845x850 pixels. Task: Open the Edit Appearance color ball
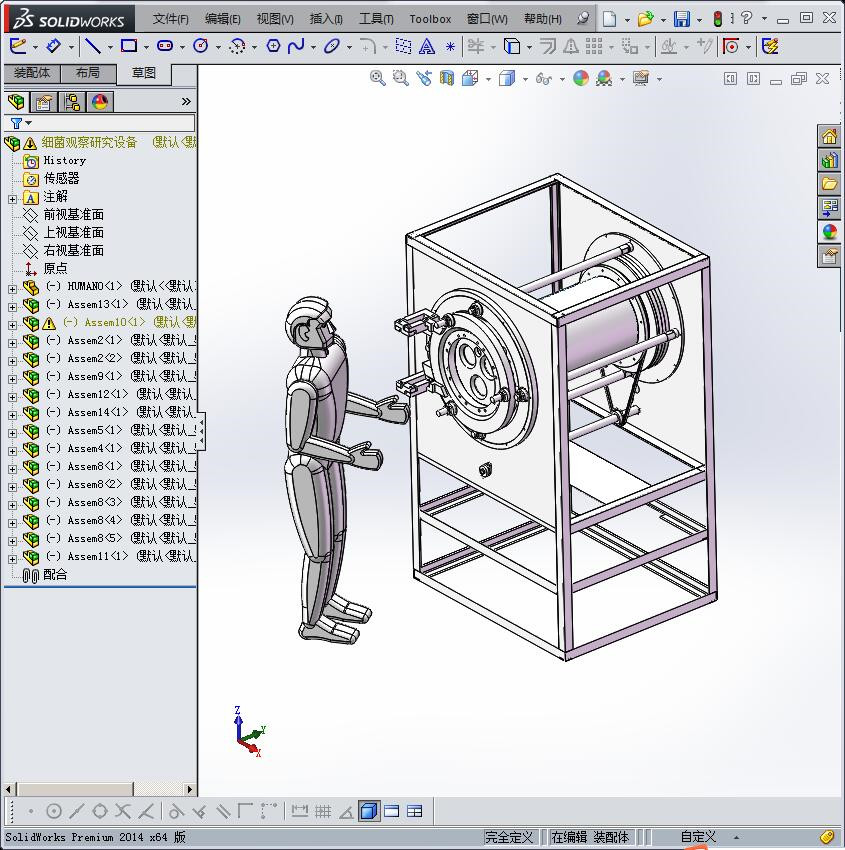(x=580, y=79)
